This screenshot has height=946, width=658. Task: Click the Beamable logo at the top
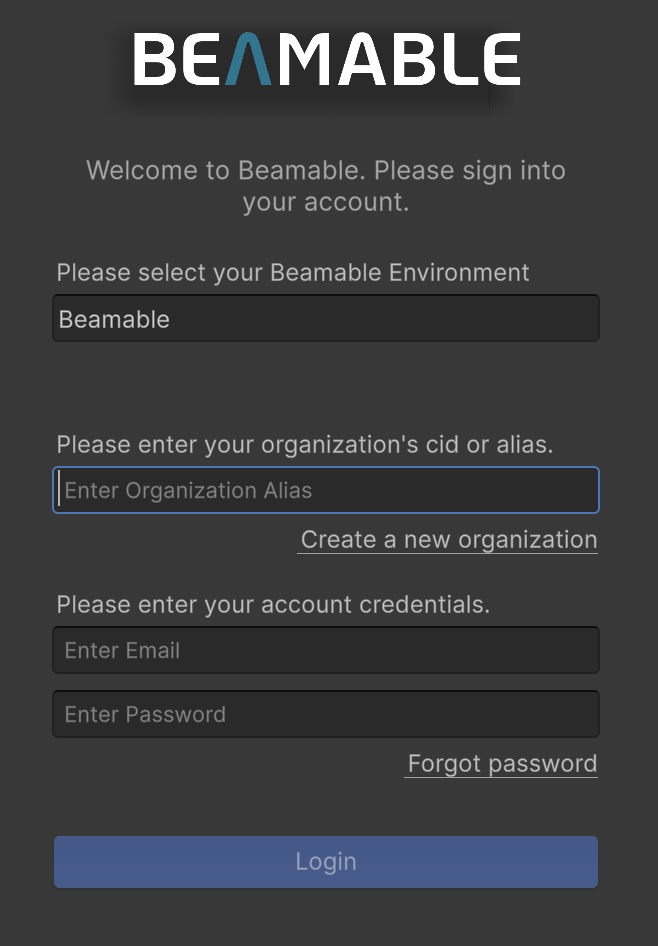click(x=327, y=59)
